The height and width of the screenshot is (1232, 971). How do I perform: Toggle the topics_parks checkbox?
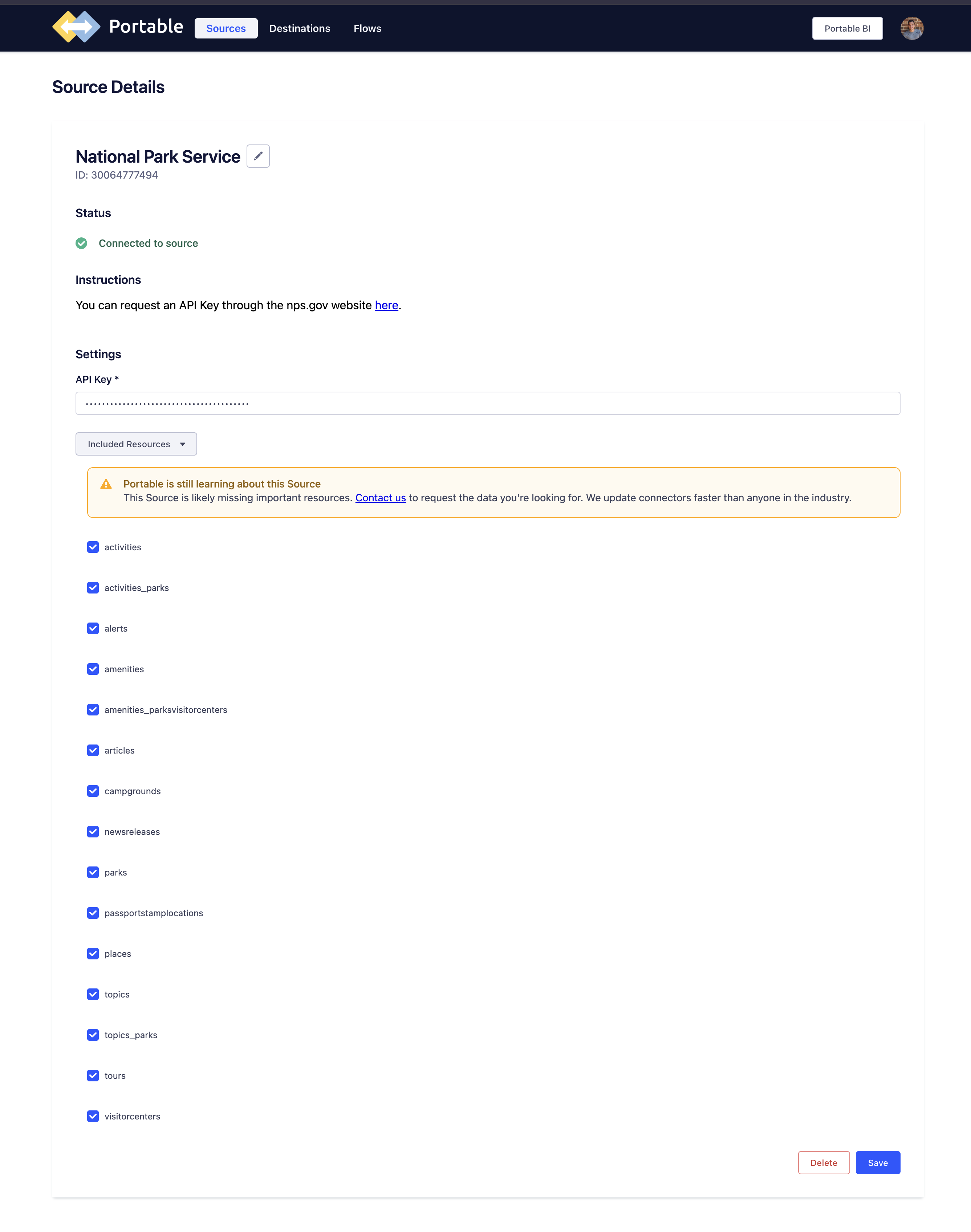coord(93,1035)
